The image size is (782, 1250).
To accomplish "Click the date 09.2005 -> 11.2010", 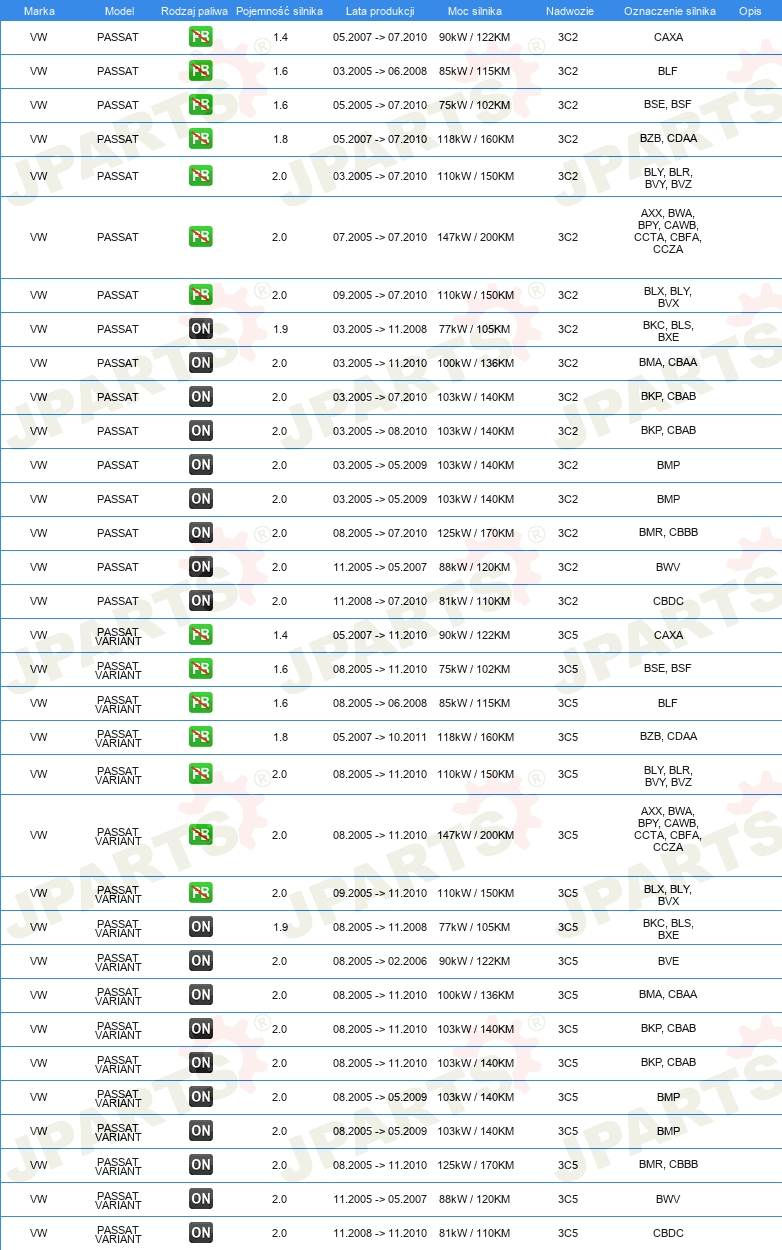I will click(380, 893).
